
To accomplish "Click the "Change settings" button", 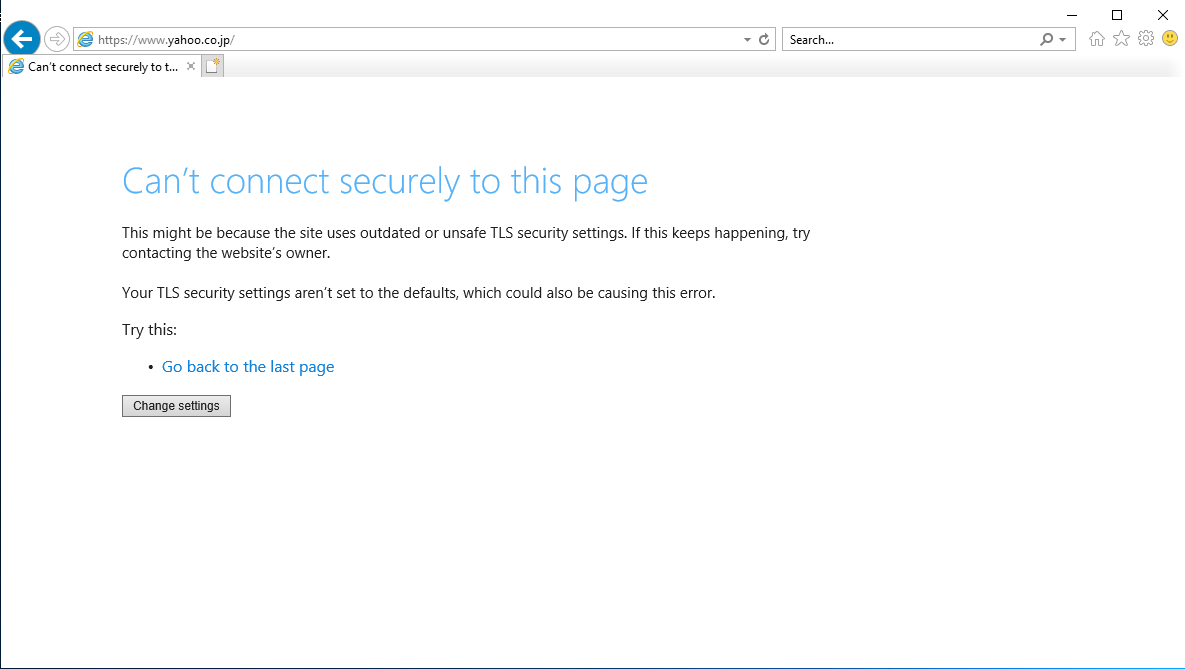I will (x=176, y=406).
